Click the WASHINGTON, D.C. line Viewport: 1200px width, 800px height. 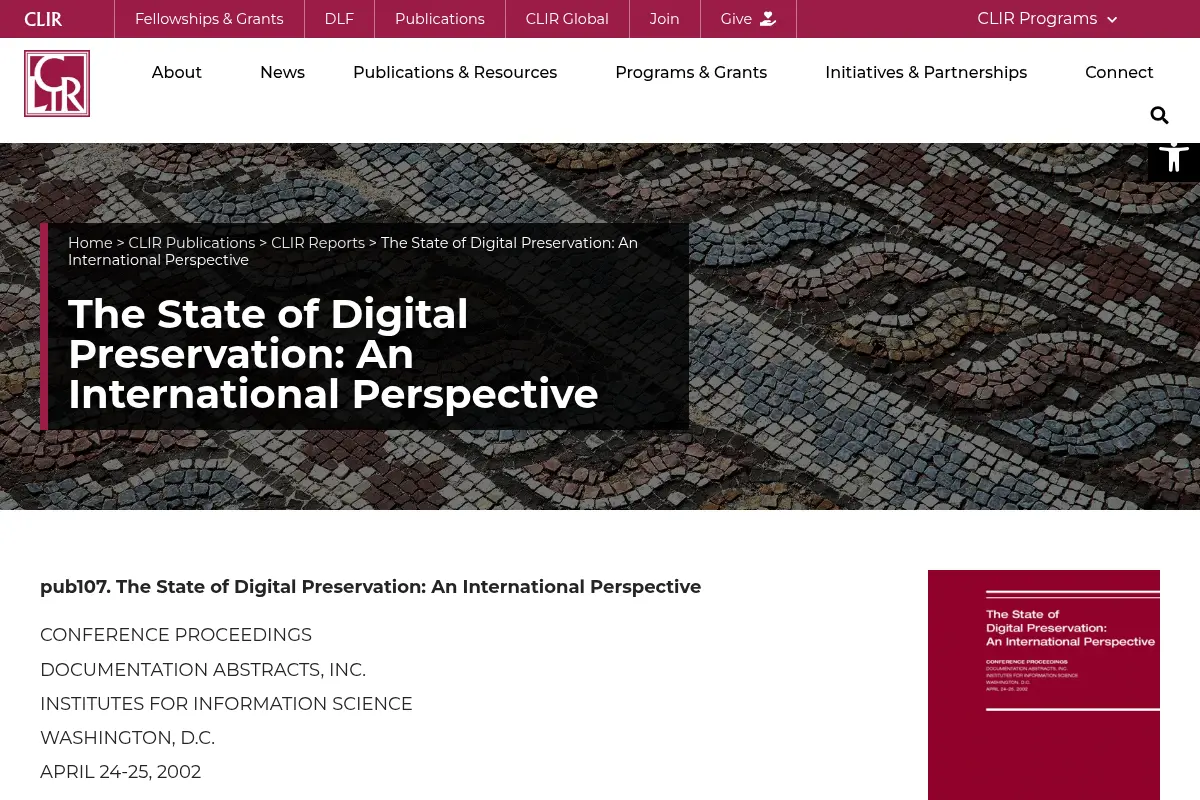pos(127,738)
